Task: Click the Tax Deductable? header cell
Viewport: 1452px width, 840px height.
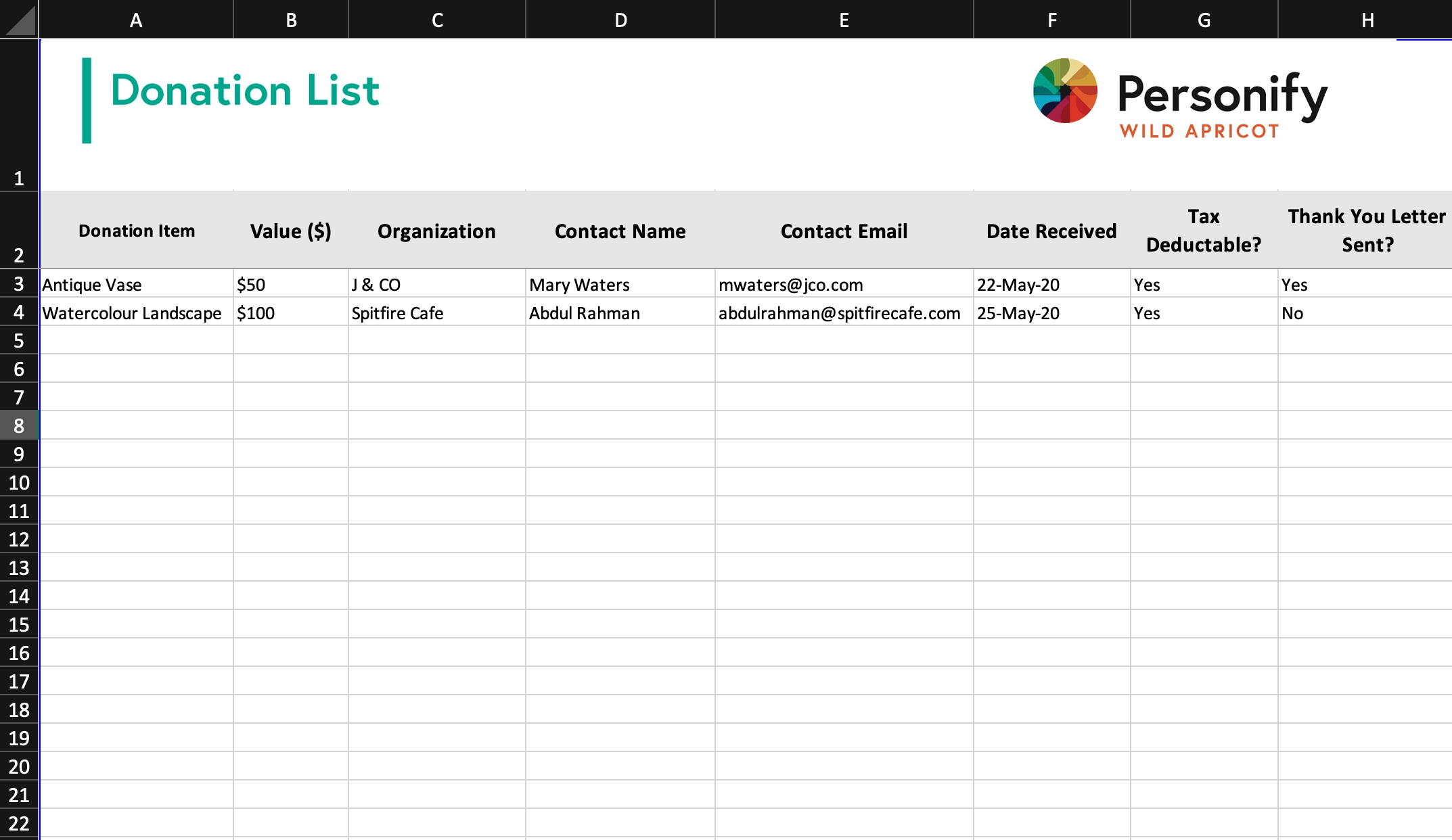Action: 1204,231
